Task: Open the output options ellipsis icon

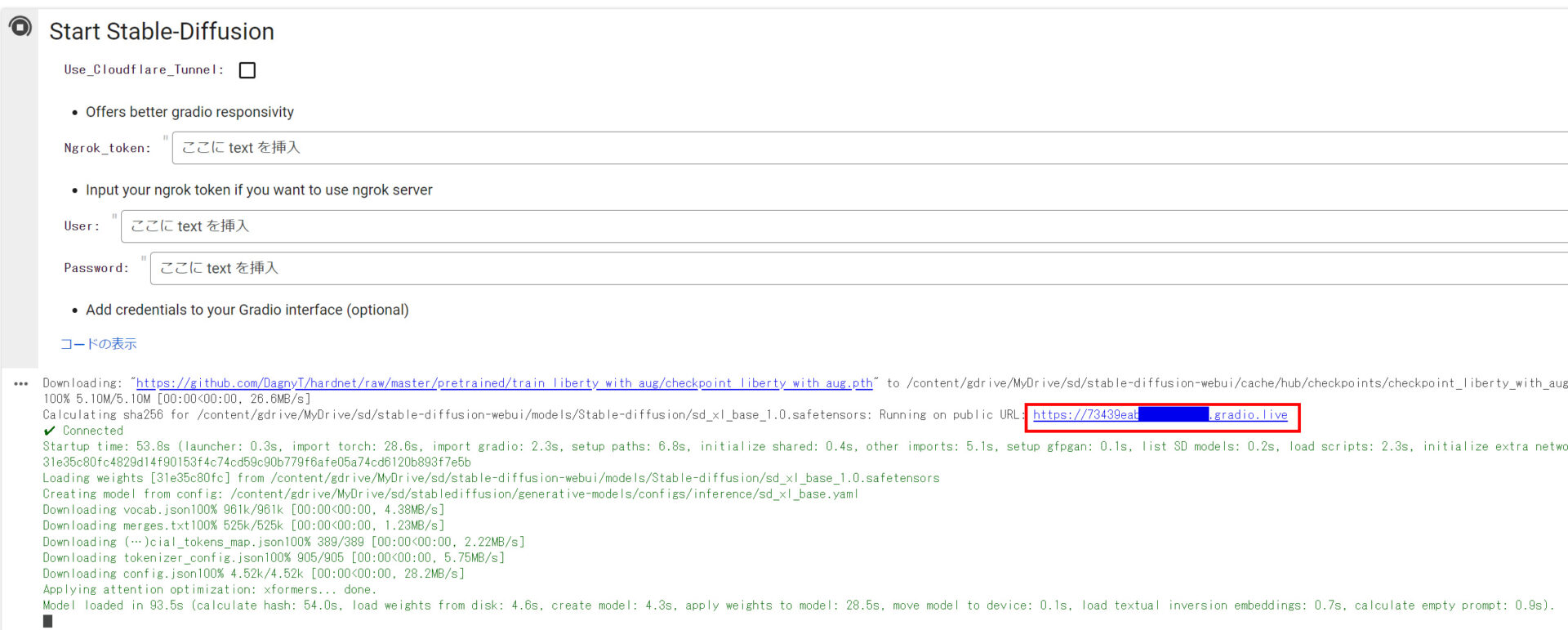Action: pyautogui.click(x=21, y=383)
